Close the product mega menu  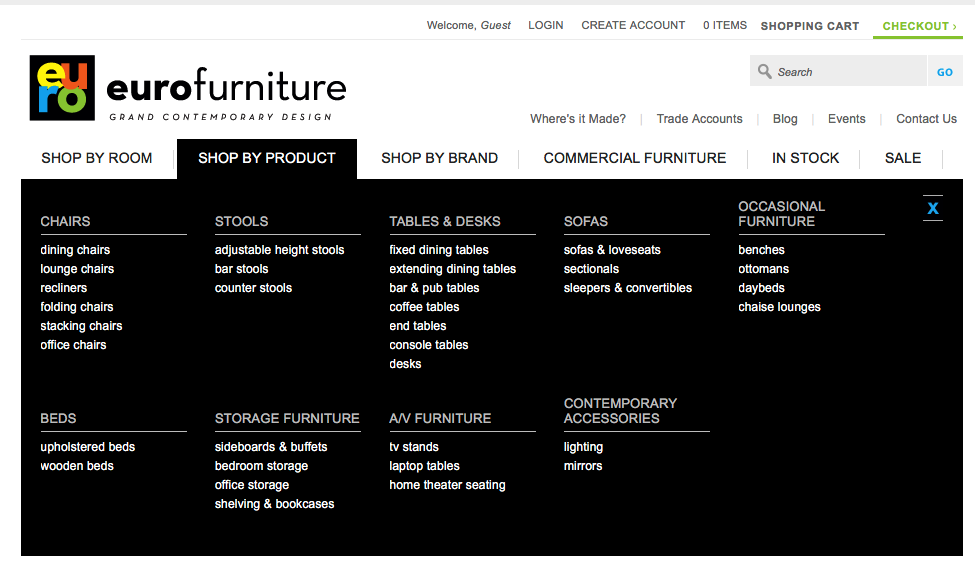click(933, 208)
